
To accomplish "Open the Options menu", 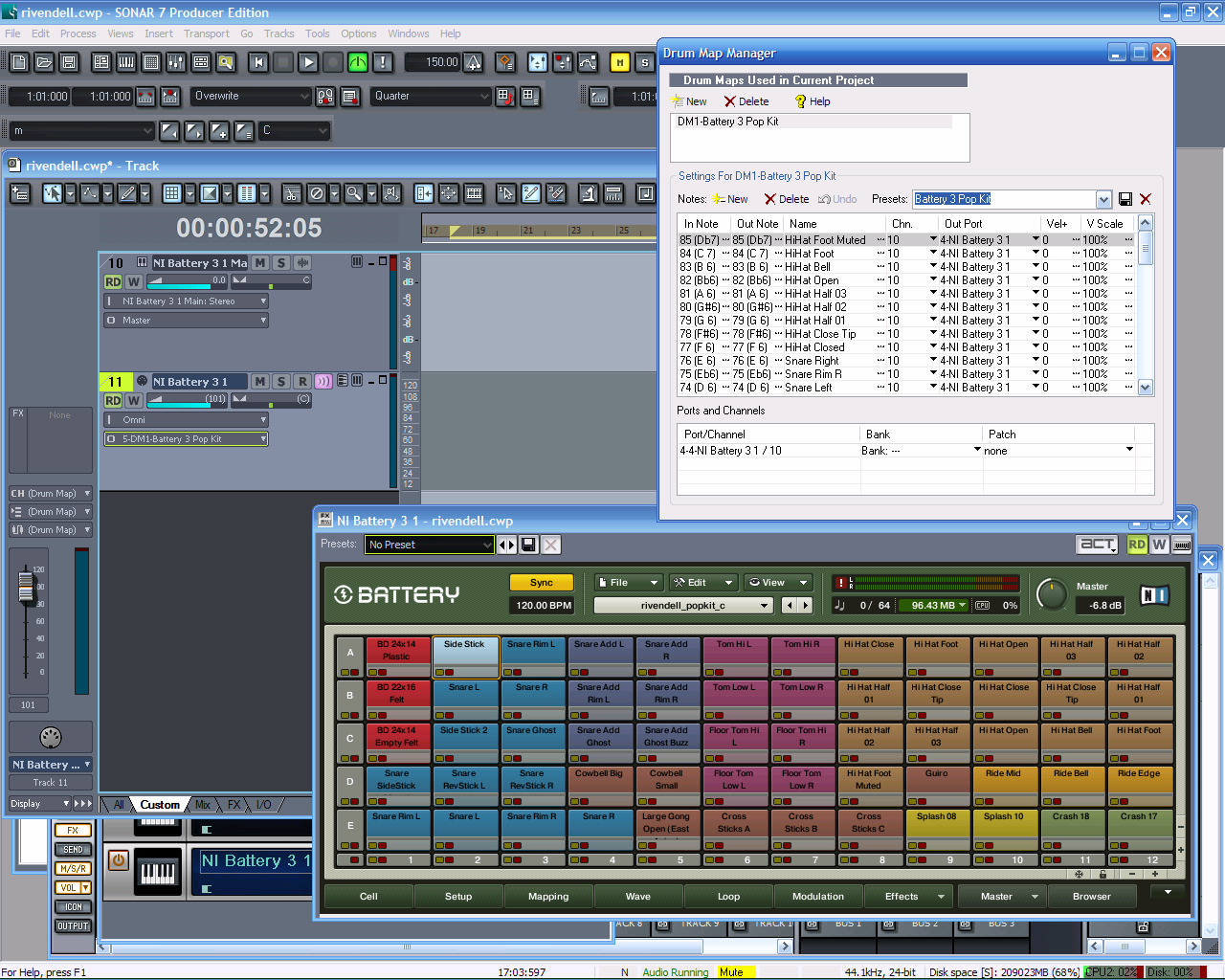I will [x=359, y=33].
